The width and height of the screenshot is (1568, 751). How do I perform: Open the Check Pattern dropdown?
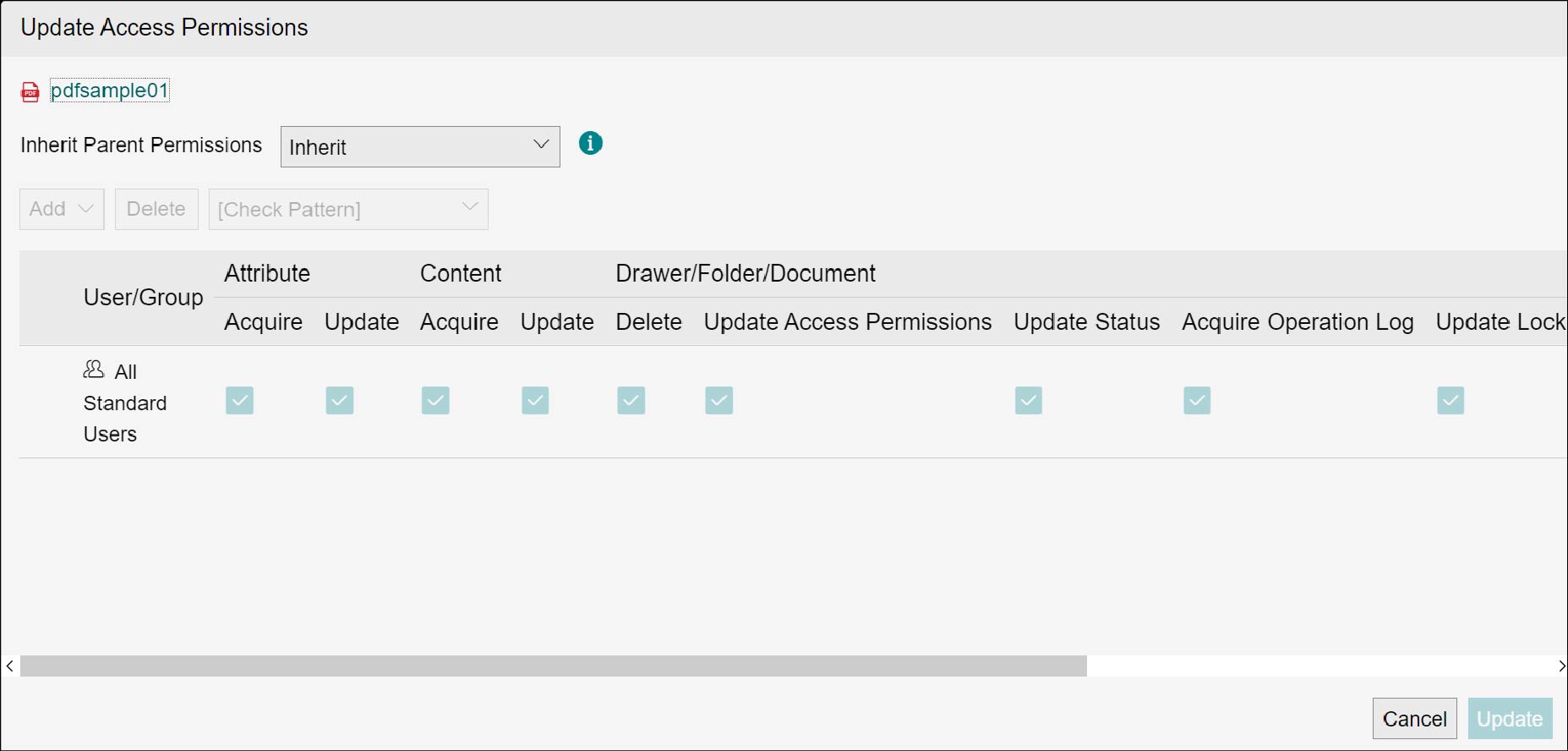pyautogui.click(x=348, y=209)
